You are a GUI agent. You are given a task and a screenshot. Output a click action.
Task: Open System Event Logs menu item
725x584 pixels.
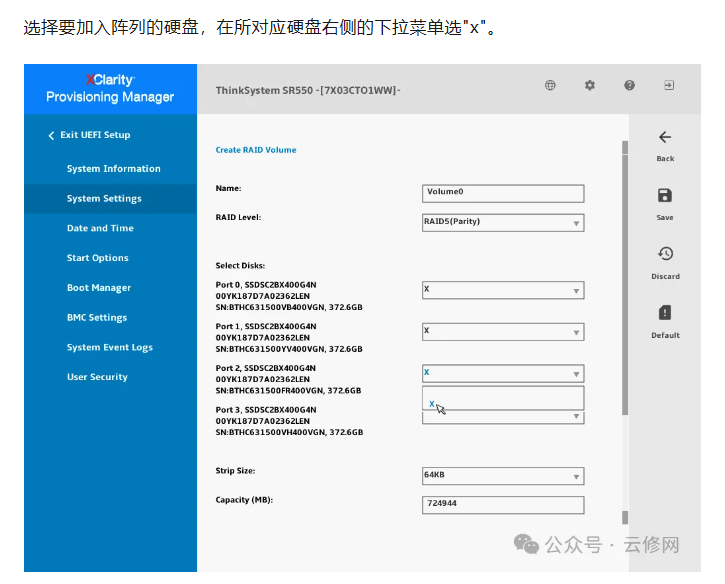click(x=110, y=347)
